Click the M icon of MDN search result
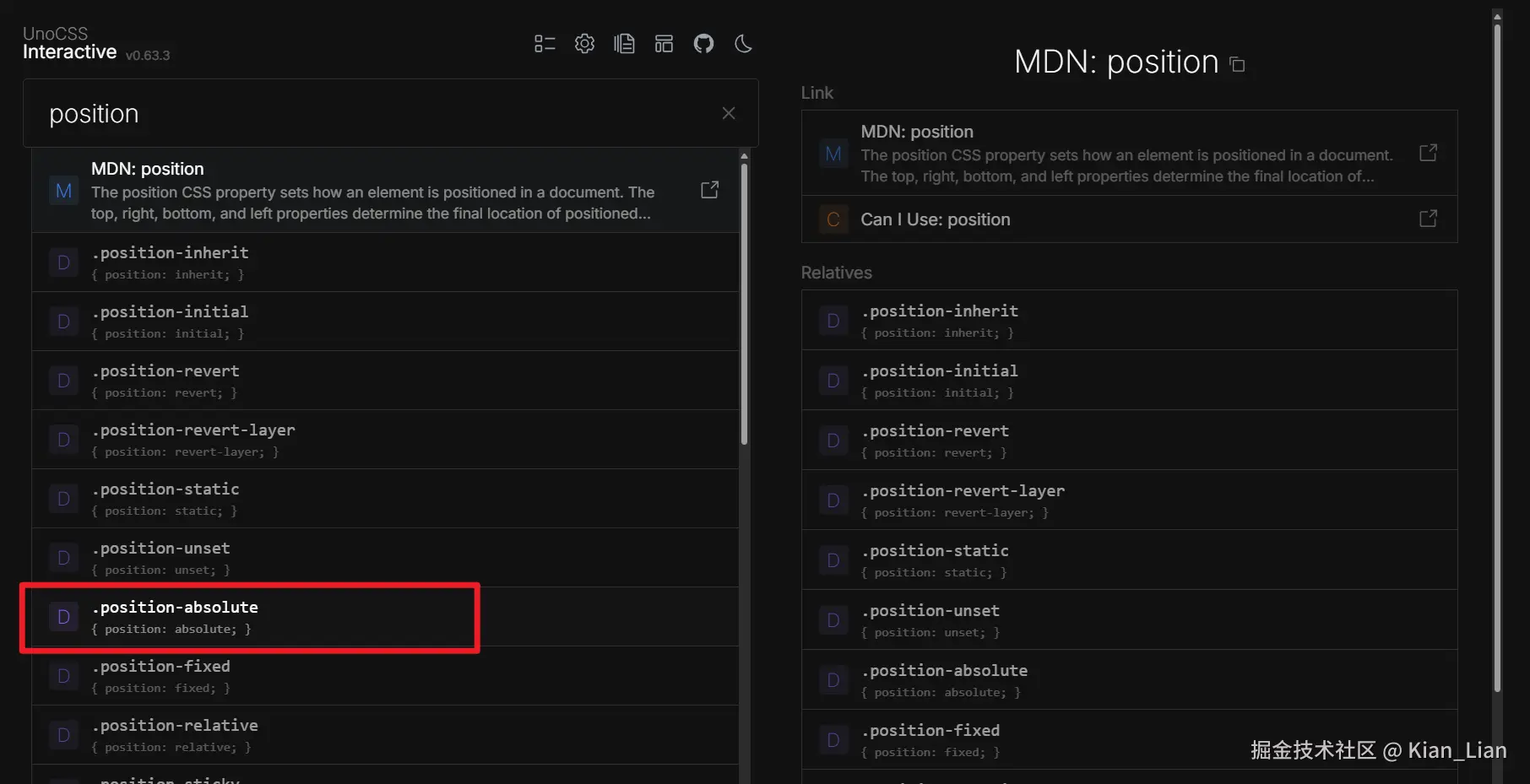Viewport: 1530px width, 784px height. point(63,191)
